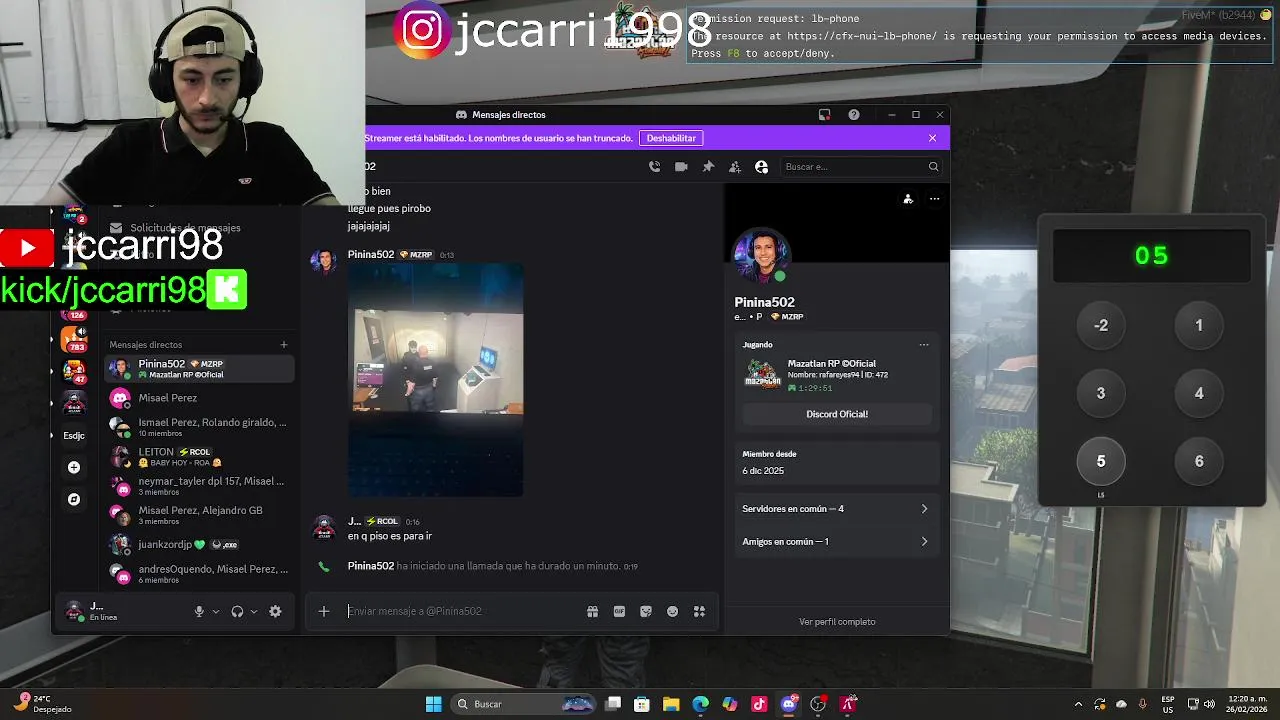Image resolution: width=1280 pixels, height=720 pixels.
Task: Open juankzordjp direct message
Action: click(200, 544)
